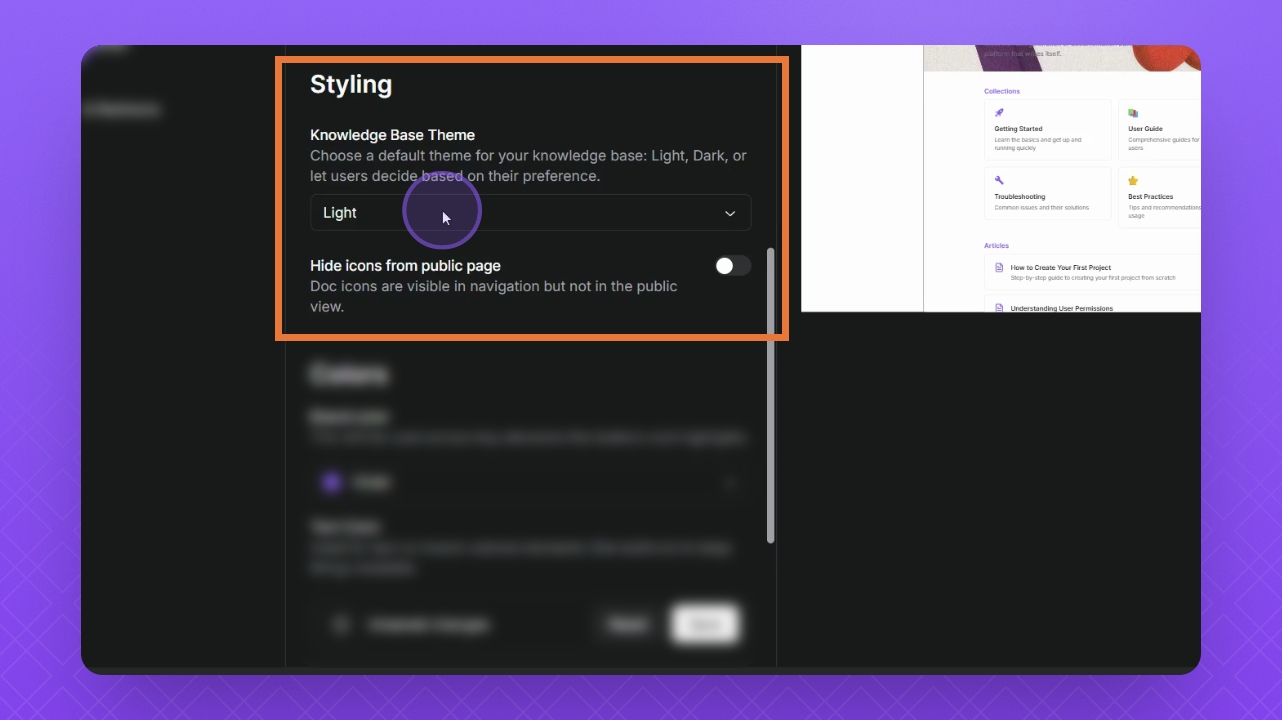
Task: Click the settings panel vertical scrollbar
Action: (770, 395)
